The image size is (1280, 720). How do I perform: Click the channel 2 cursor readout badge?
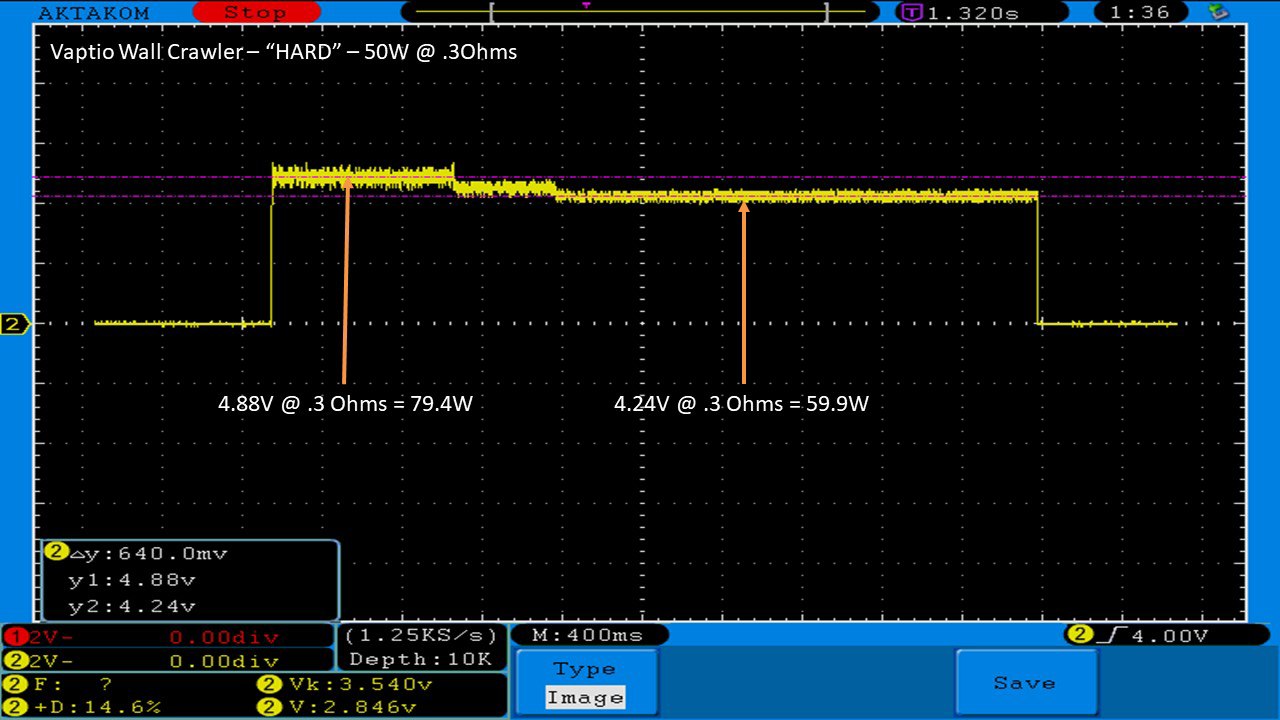pyautogui.click(x=56, y=552)
